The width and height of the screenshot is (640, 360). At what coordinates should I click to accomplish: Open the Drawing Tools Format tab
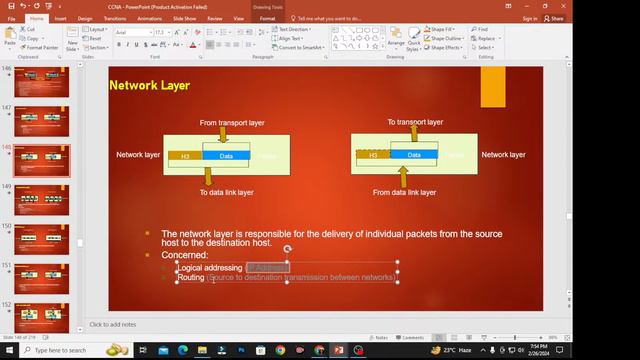pos(267,19)
